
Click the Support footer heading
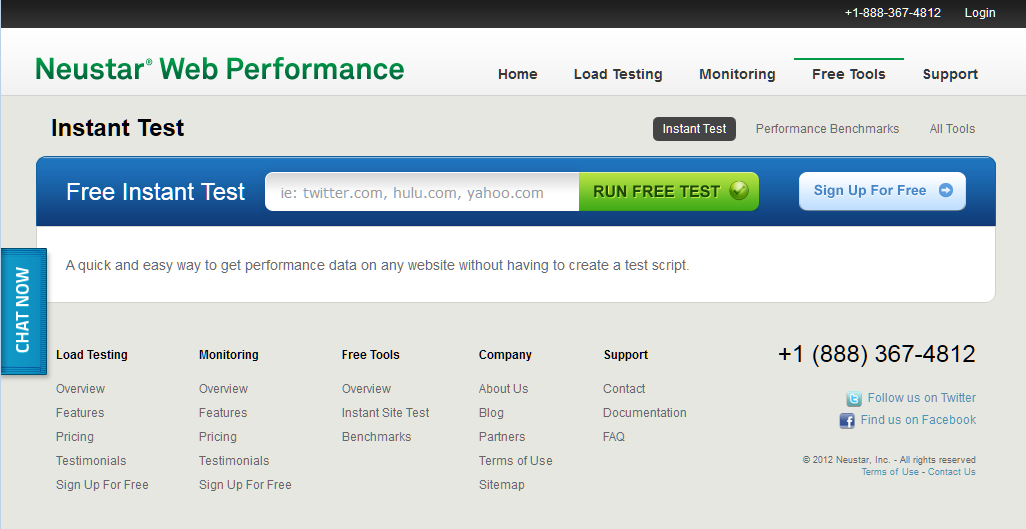[626, 355]
